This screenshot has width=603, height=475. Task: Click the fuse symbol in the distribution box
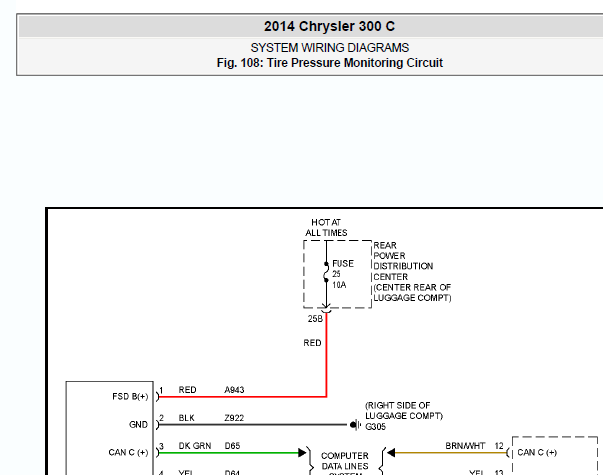(326, 272)
